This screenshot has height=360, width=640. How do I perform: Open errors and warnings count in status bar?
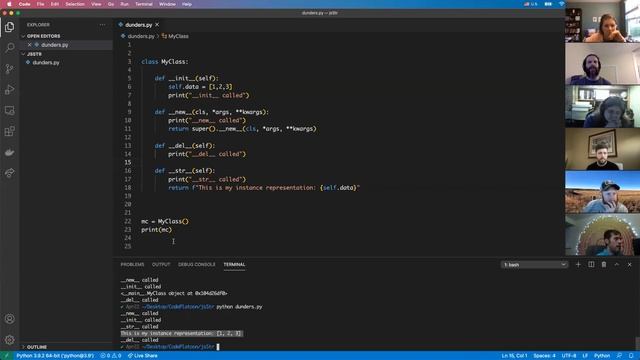point(111,356)
